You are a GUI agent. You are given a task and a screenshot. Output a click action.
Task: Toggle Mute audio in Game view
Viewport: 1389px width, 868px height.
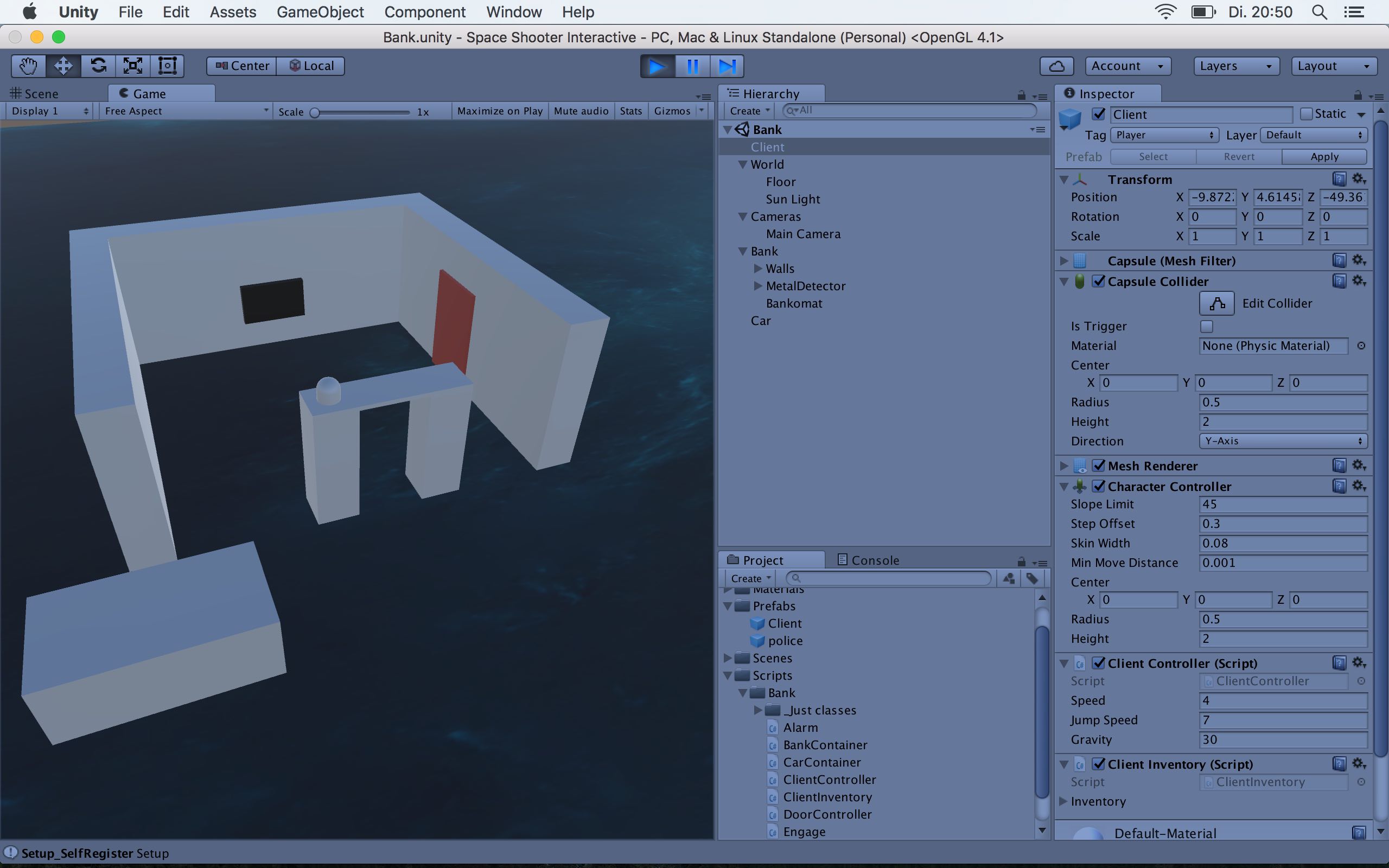[x=581, y=111]
